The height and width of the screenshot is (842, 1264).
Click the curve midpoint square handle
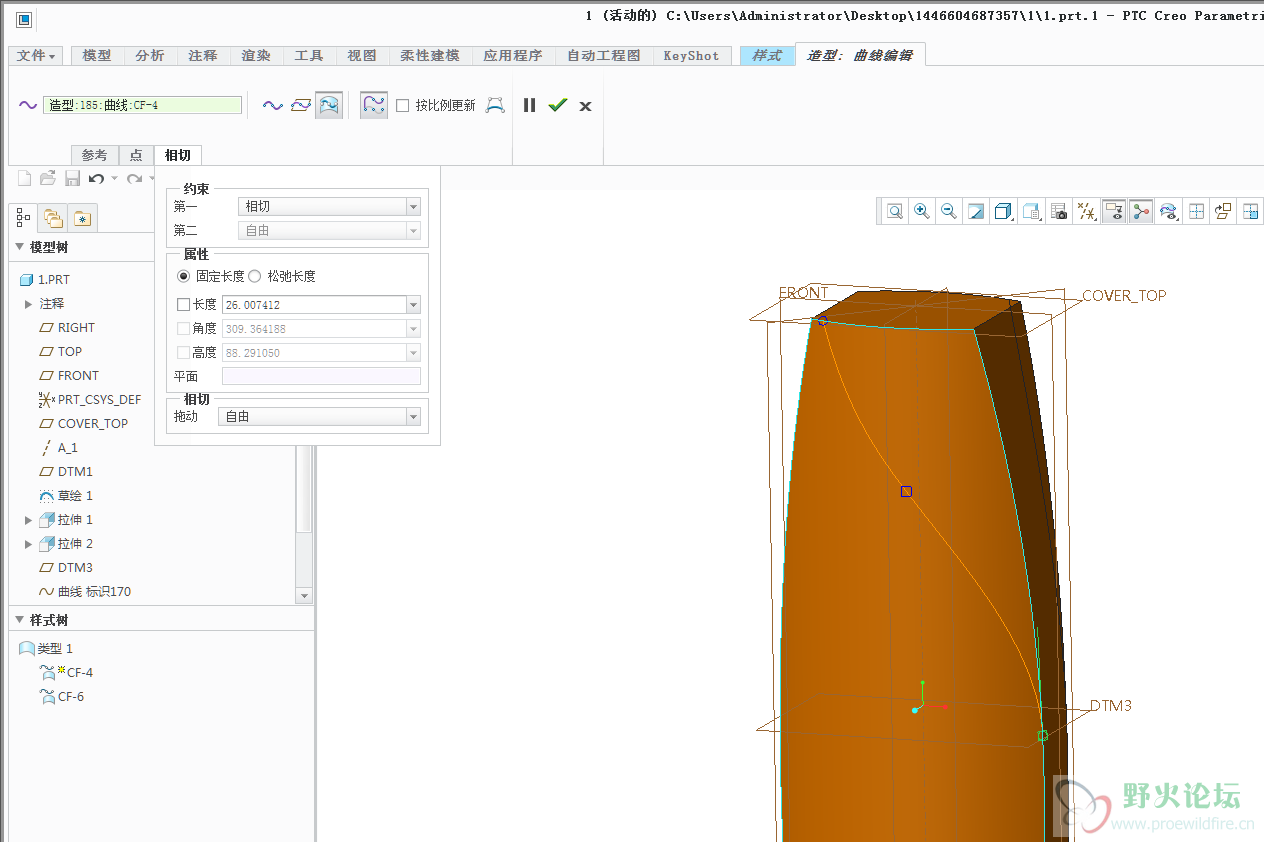[906, 491]
